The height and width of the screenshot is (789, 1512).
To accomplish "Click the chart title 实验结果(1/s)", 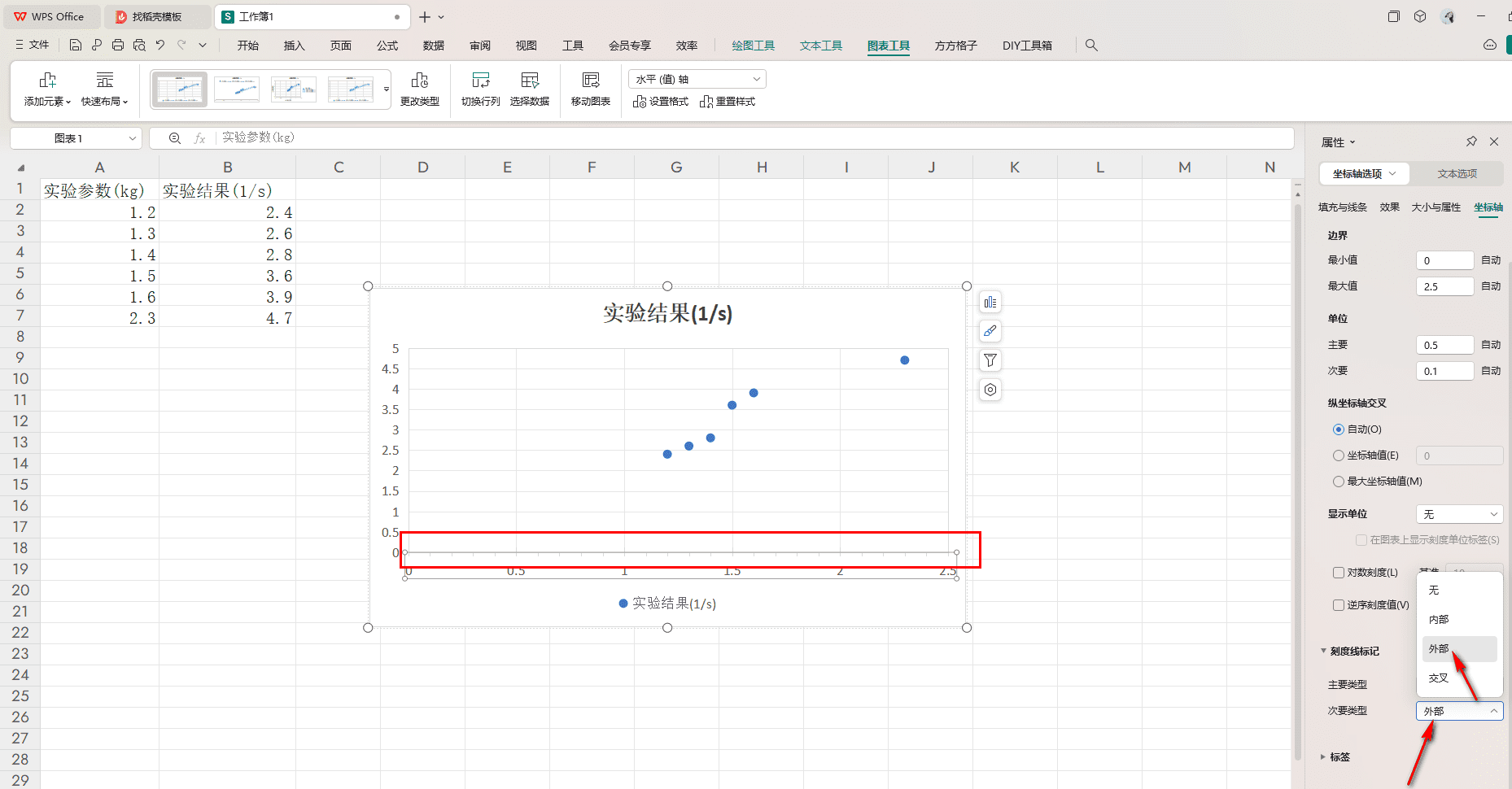I will click(667, 313).
